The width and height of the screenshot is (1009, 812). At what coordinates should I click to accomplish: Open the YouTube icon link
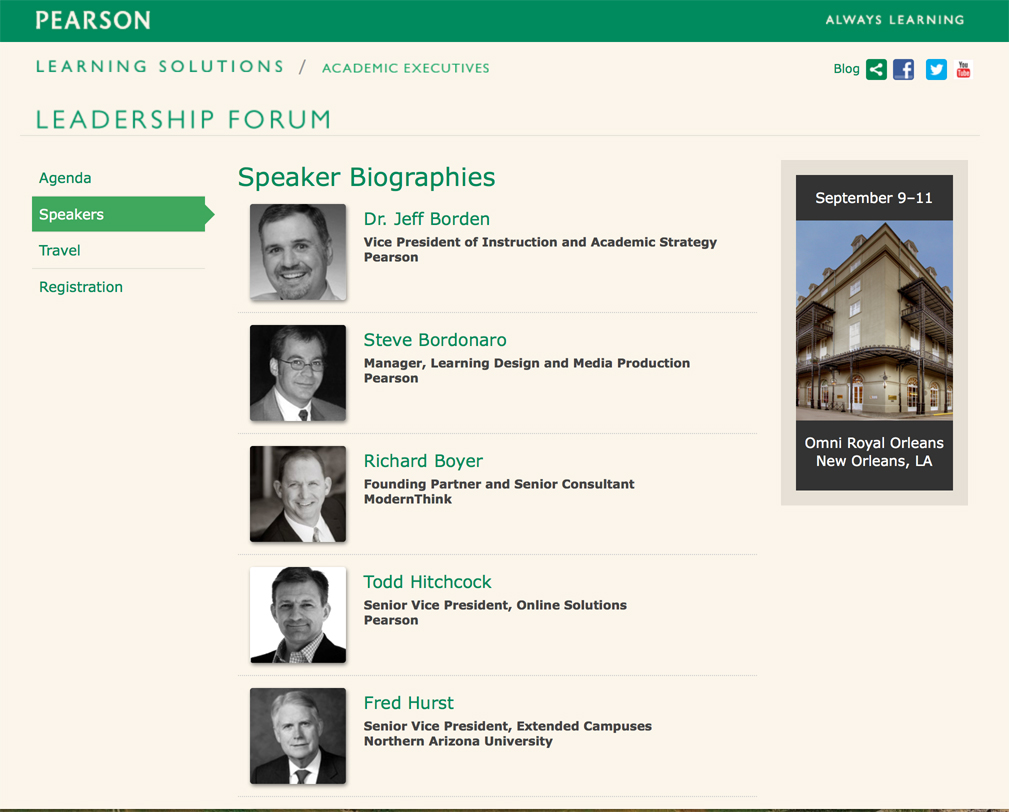coord(963,69)
